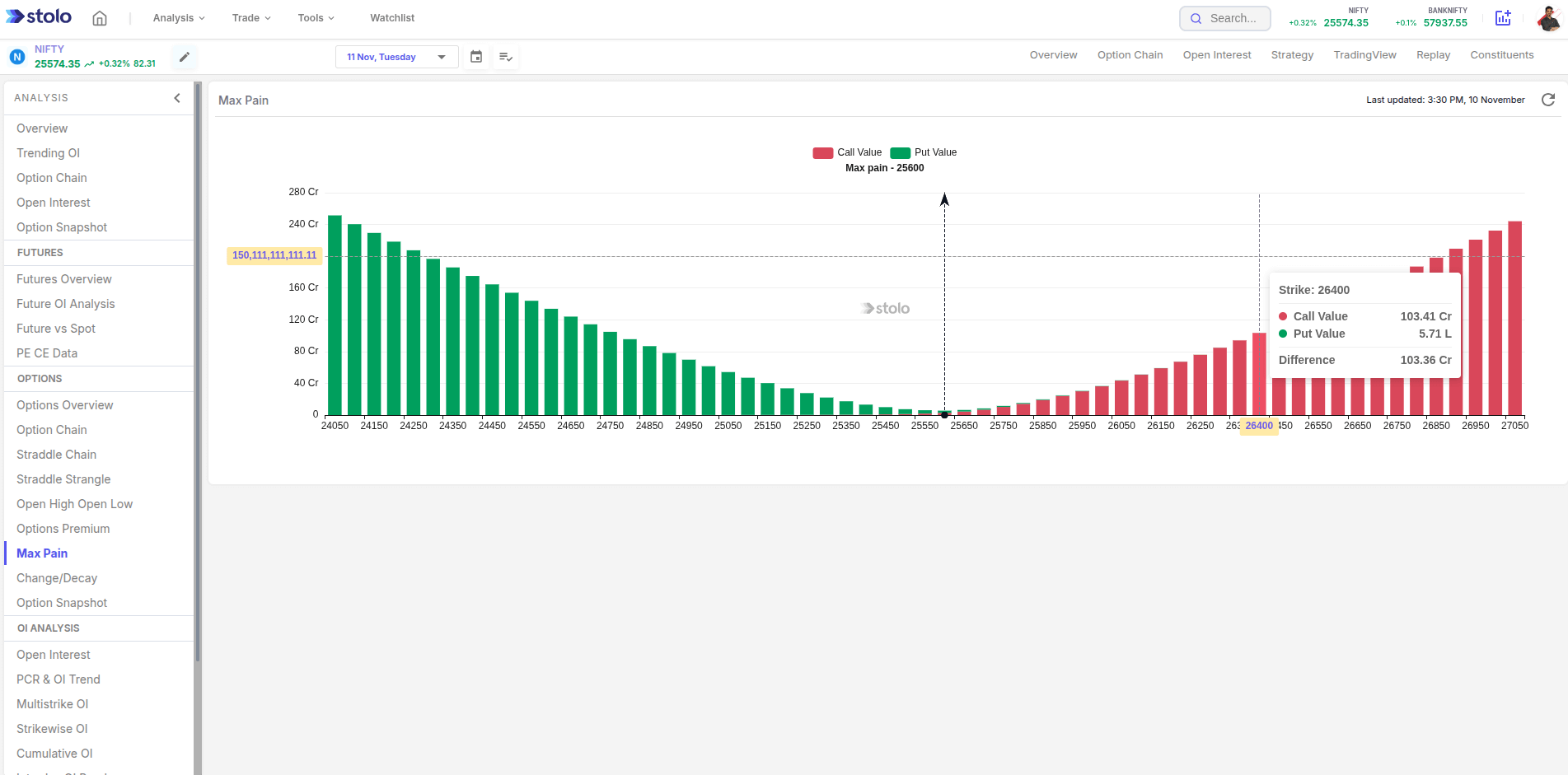Open the add chart icon in header

click(x=1503, y=18)
